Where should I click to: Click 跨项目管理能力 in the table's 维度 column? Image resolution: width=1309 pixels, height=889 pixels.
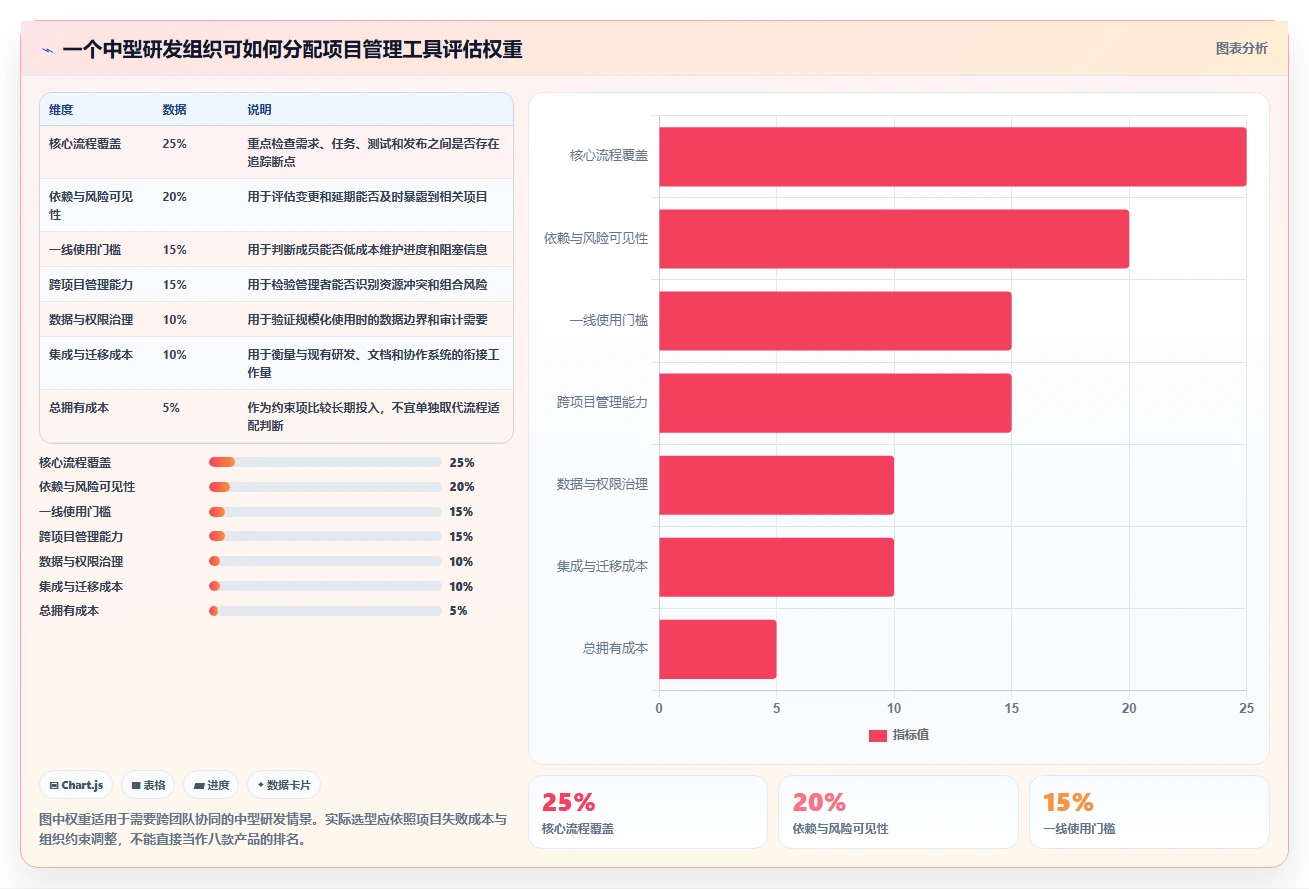(91, 285)
